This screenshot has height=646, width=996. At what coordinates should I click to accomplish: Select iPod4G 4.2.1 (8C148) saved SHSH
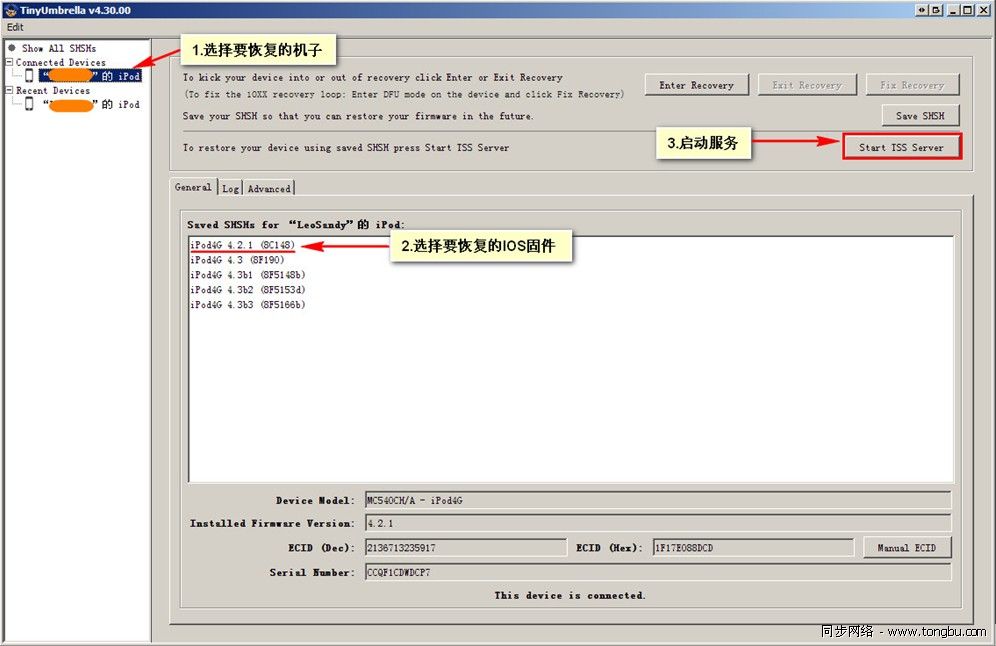(x=242, y=245)
